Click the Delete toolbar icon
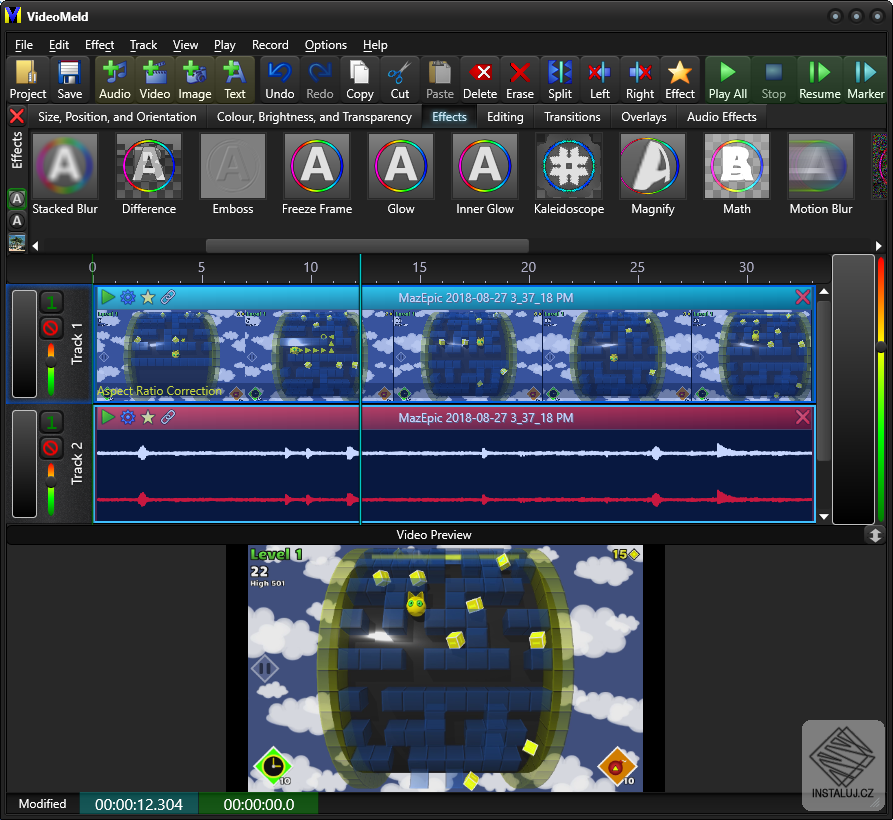Image resolution: width=893 pixels, height=820 pixels. click(x=480, y=80)
